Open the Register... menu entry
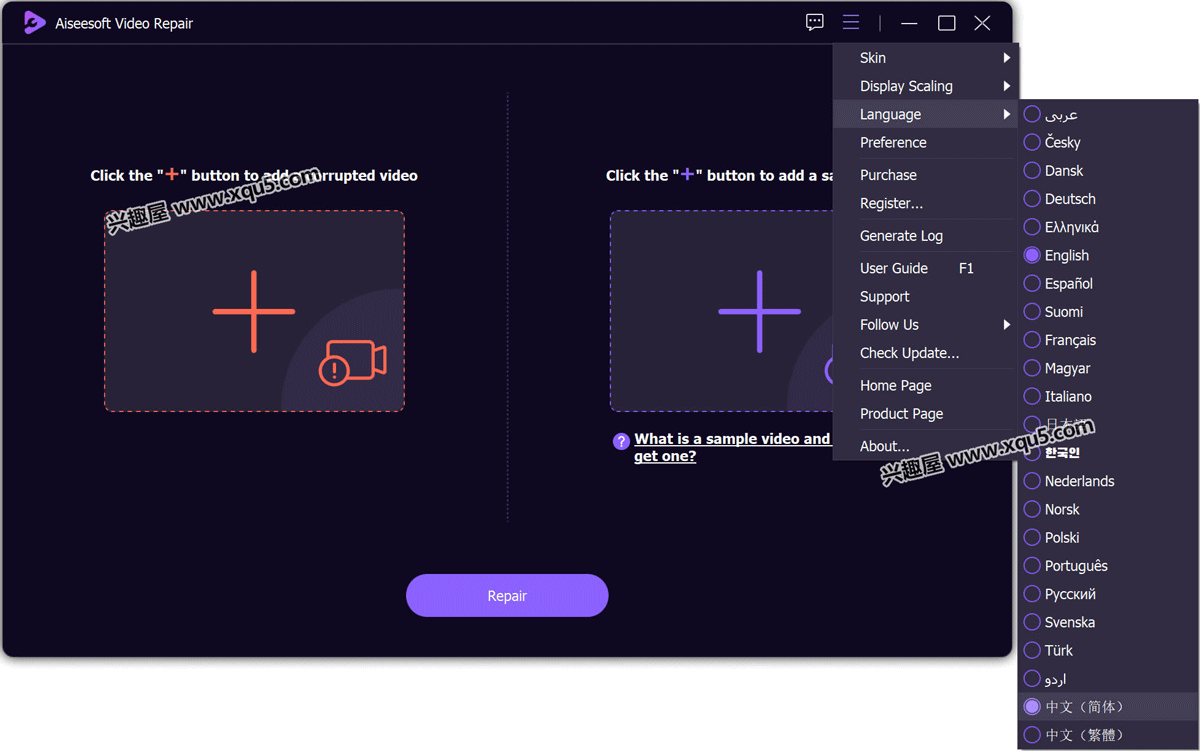The height and width of the screenshot is (751, 1200). click(x=925, y=203)
